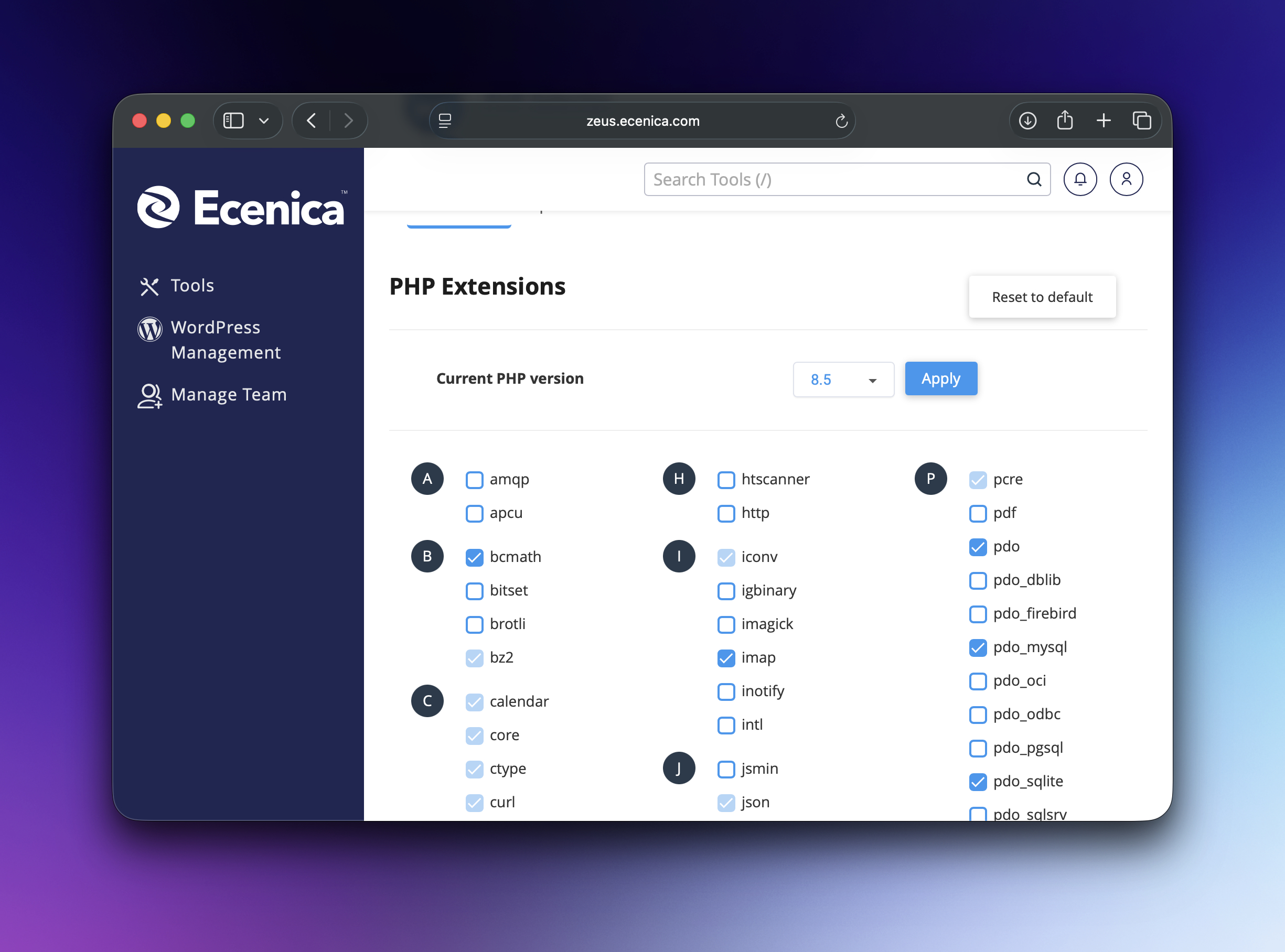Viewport: 1285px width, 952px height.
Task: Open a new tab with the plus icon
Action: coord(1104,121)
